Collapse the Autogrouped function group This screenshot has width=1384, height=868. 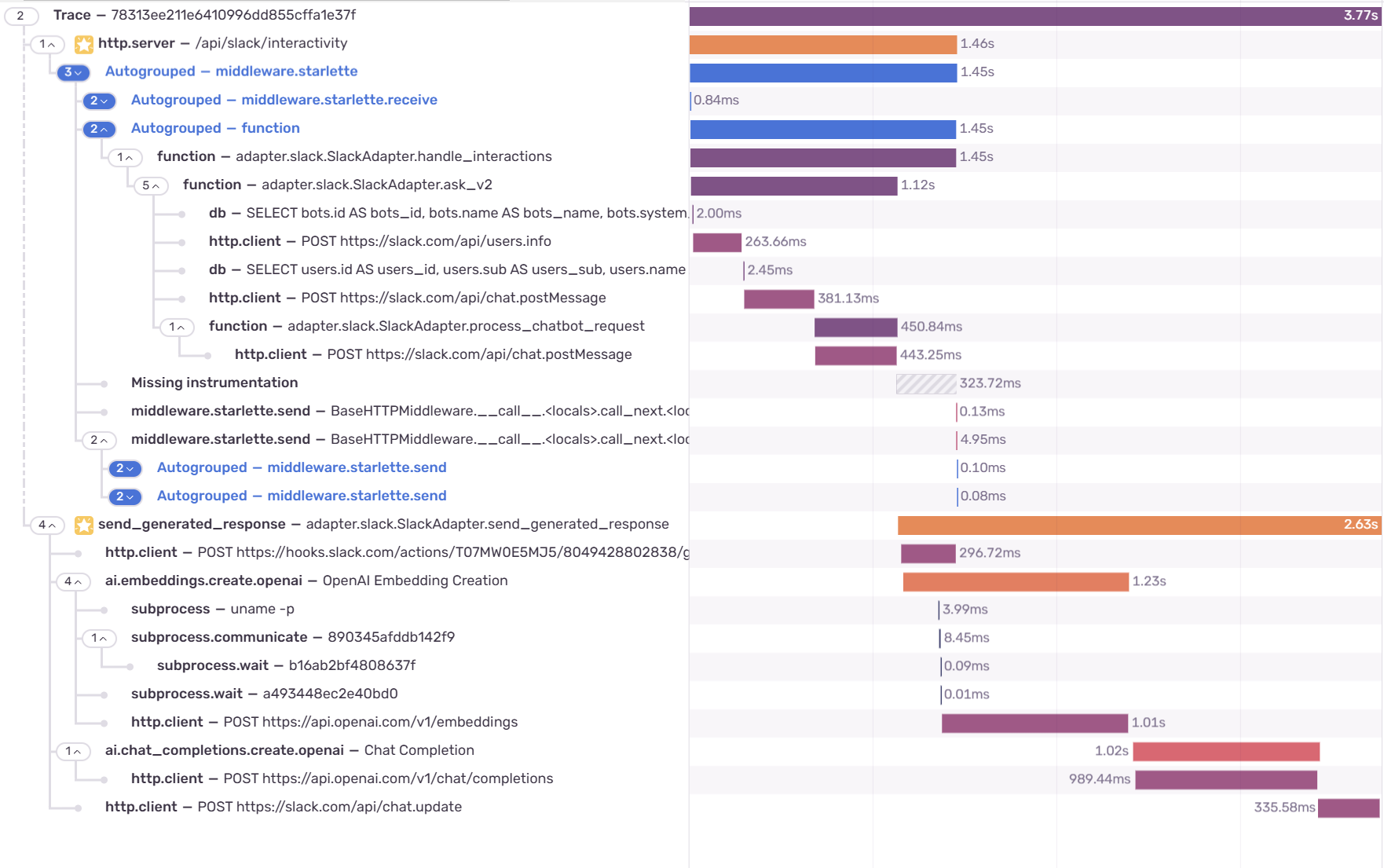point(99,129)
